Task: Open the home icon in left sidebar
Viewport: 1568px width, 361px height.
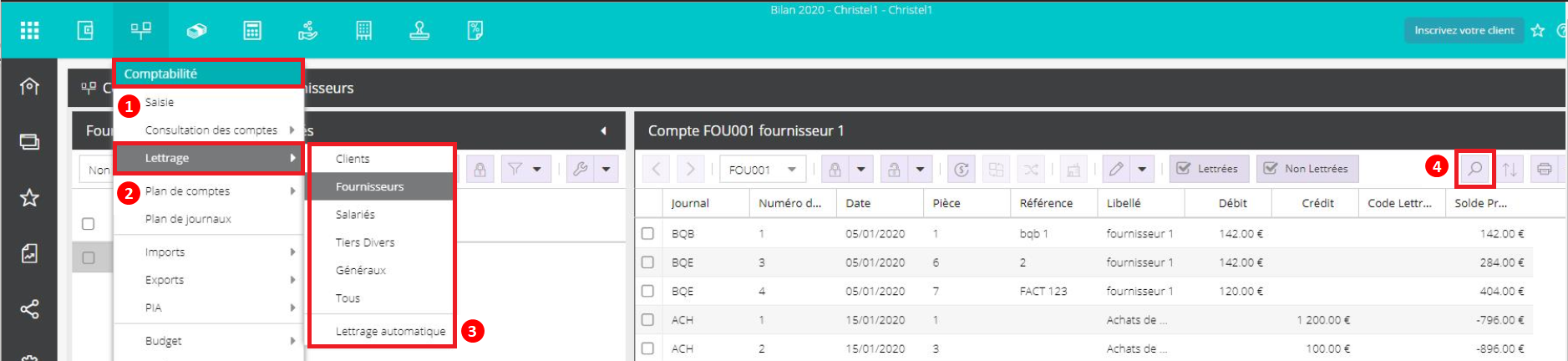Action: tap(29, 86)
